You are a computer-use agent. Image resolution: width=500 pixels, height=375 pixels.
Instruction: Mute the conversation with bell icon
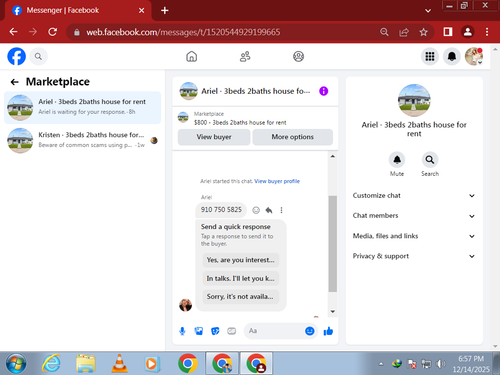click(397, 160)
